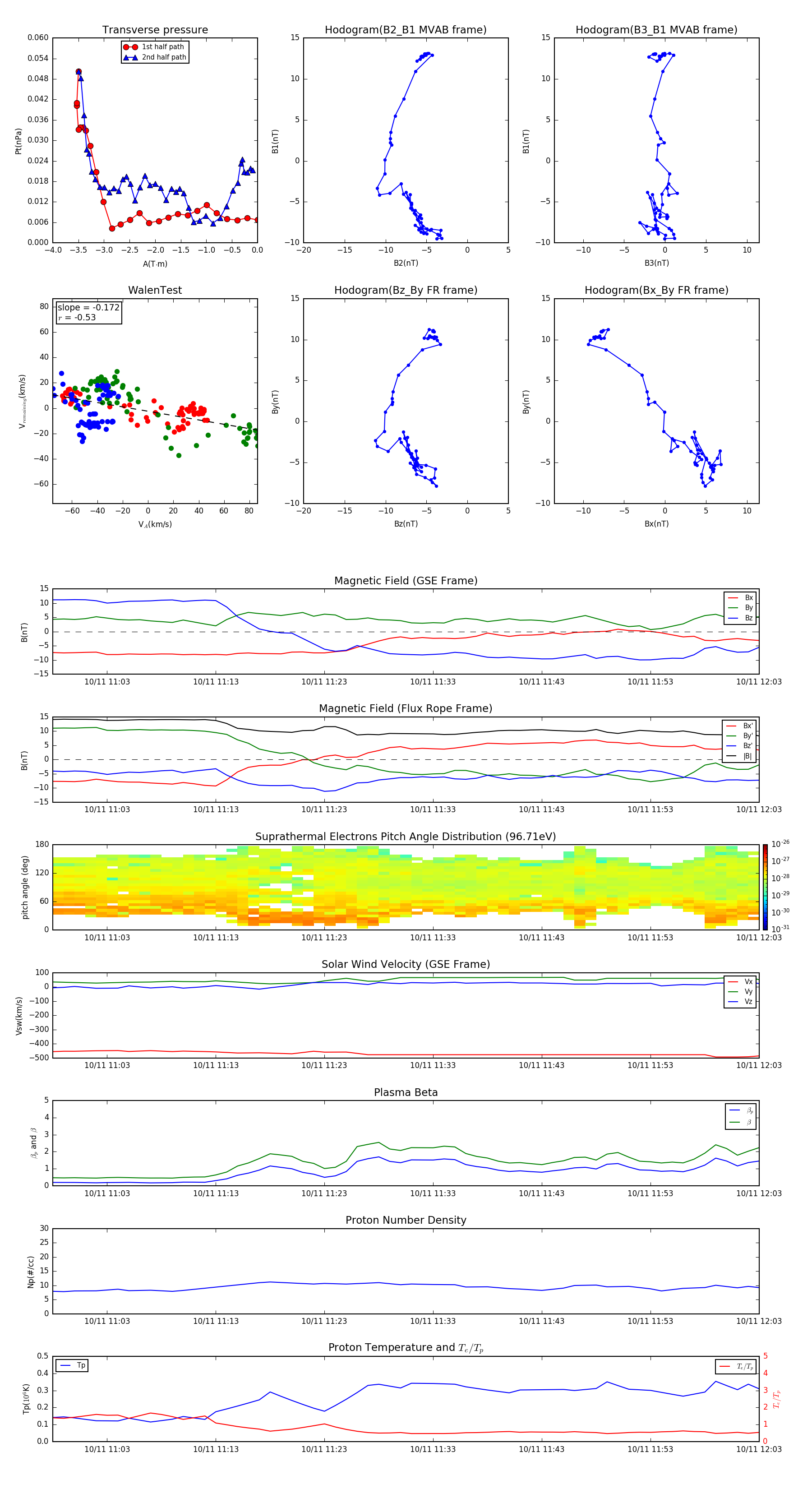
Task: Select the '2nd half path' legend entry
Action: [155, 57]
